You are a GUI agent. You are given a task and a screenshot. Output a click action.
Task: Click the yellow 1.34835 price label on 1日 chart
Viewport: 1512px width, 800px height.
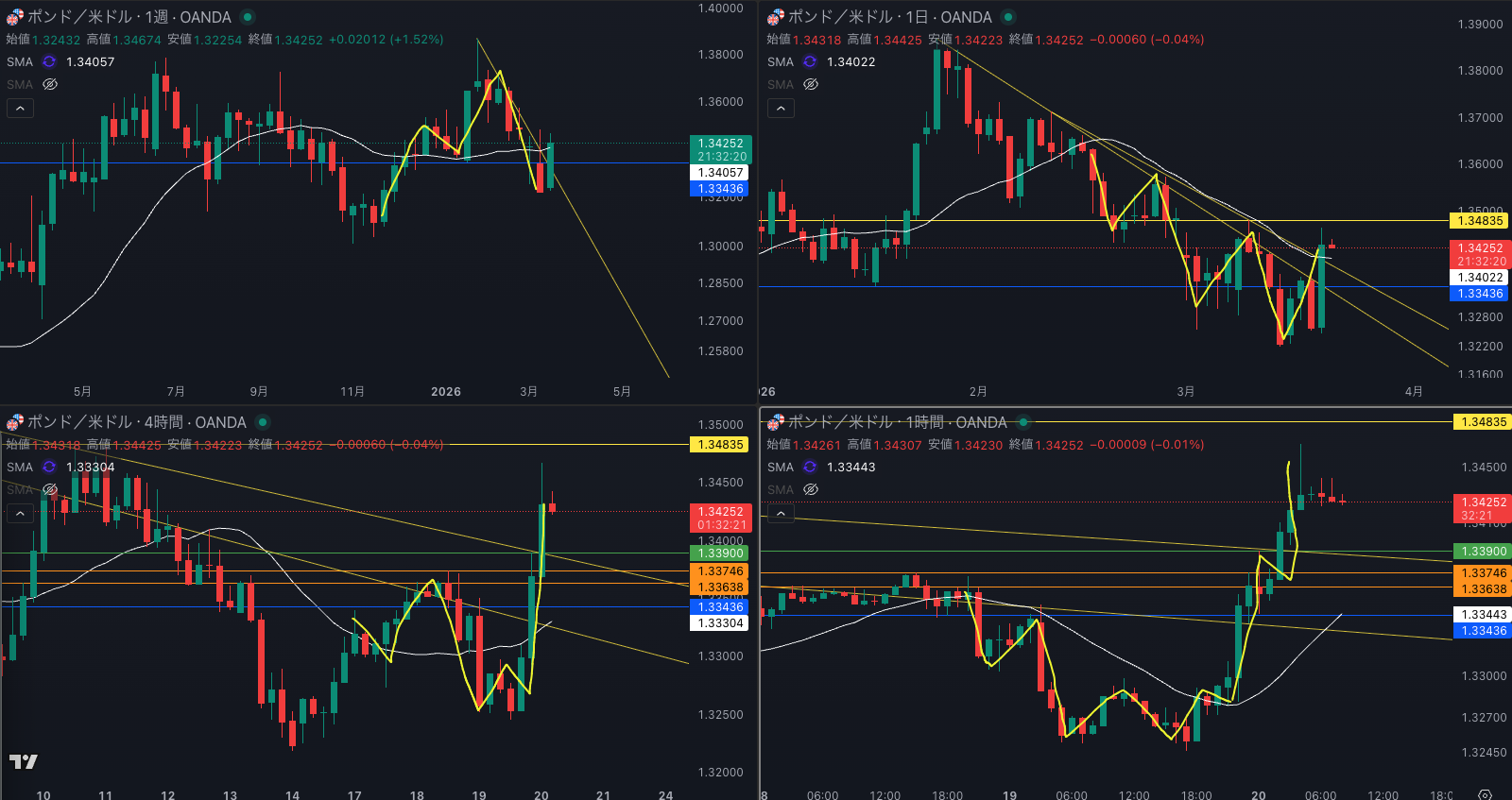1480,221
